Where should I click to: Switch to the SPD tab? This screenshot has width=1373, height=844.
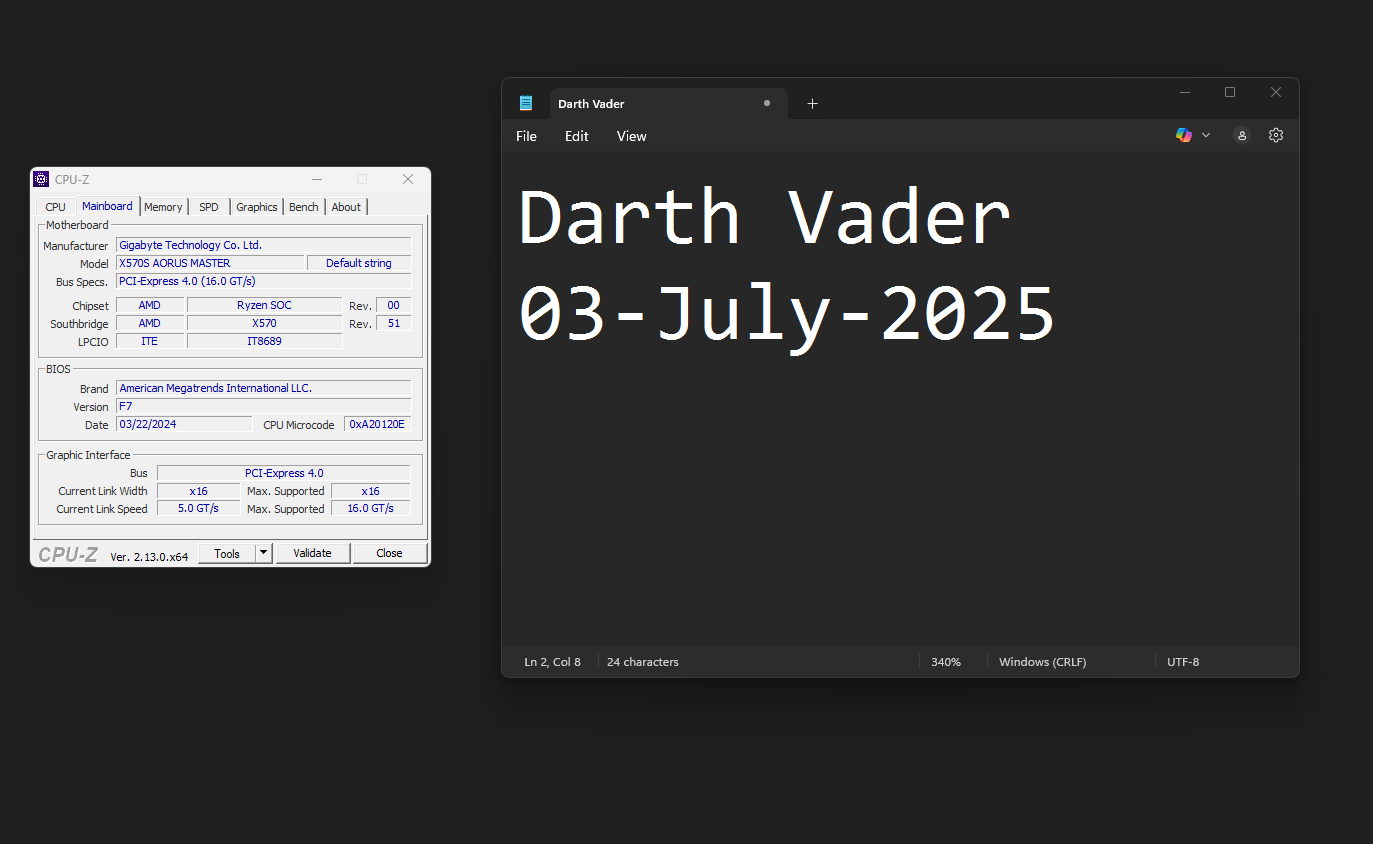pos(208,207)
